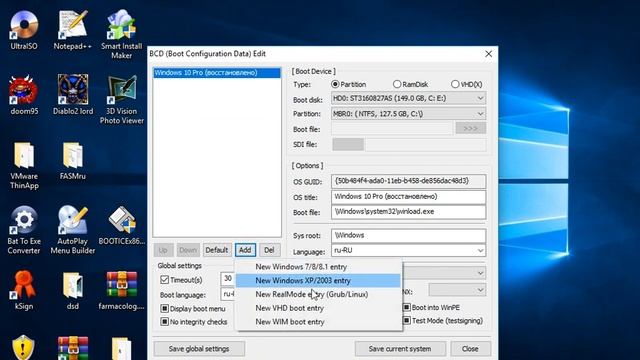Click the OS title input field
This screenshot has height=360, width=640.
tap(409, 196)
